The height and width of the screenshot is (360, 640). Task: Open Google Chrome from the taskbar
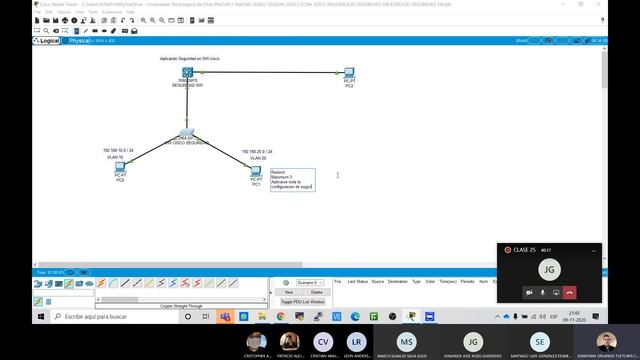point(281,316)
